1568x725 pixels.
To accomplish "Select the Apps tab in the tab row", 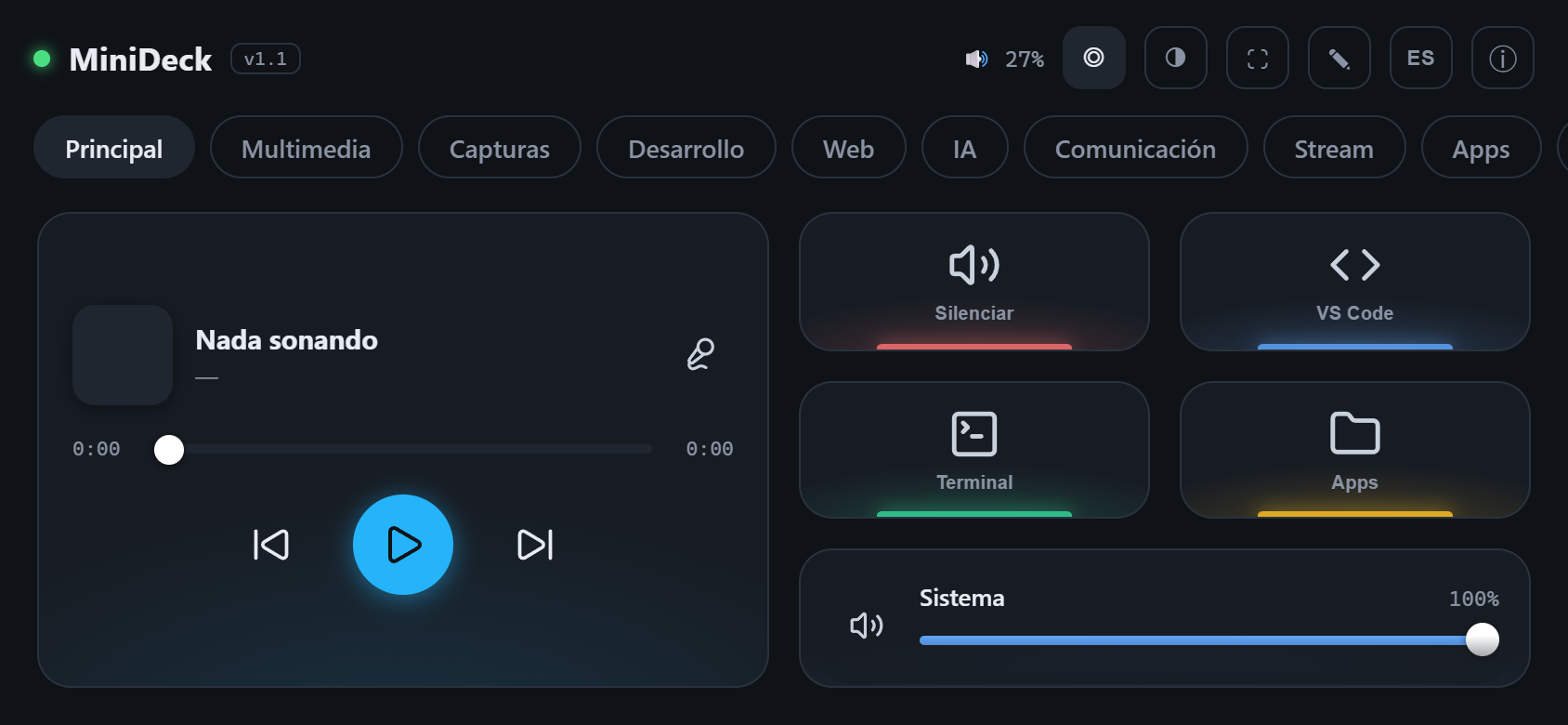I will (x=1482, y=147).
